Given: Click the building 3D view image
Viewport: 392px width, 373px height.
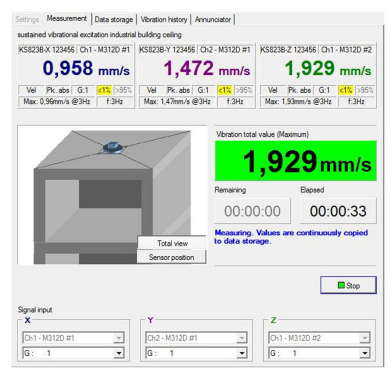Looking at the screenshot, I should (112, 195).
